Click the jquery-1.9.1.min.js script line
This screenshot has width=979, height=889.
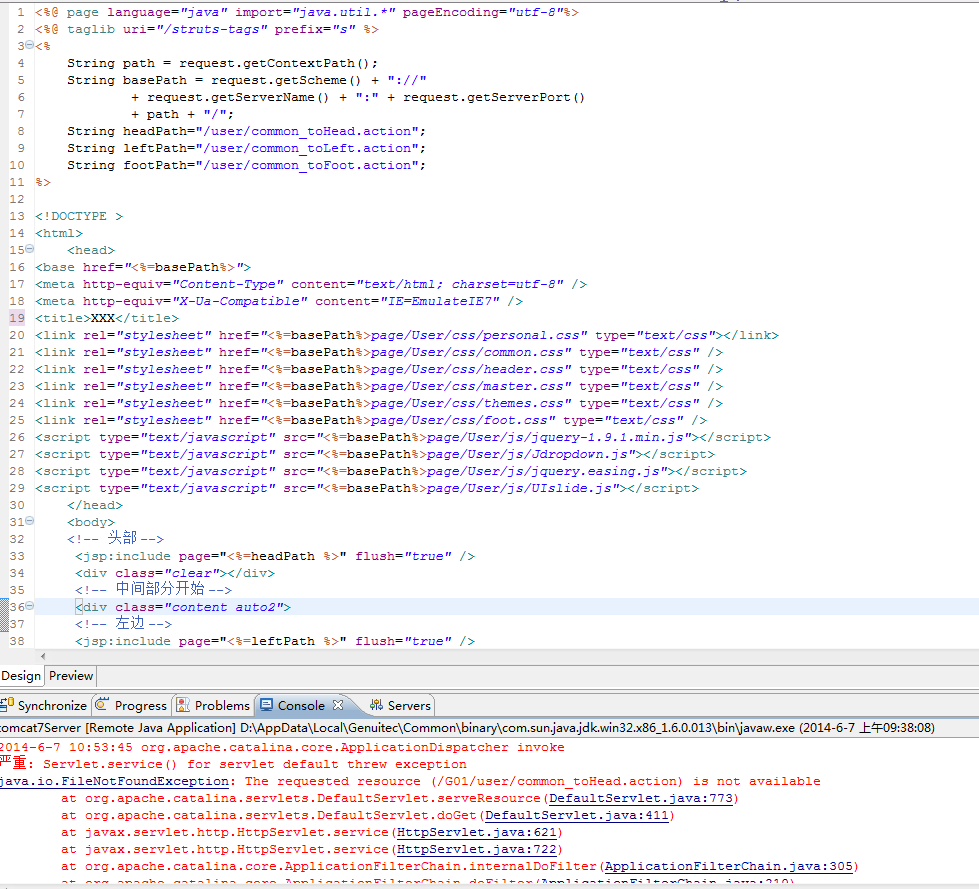click(403, 438)
